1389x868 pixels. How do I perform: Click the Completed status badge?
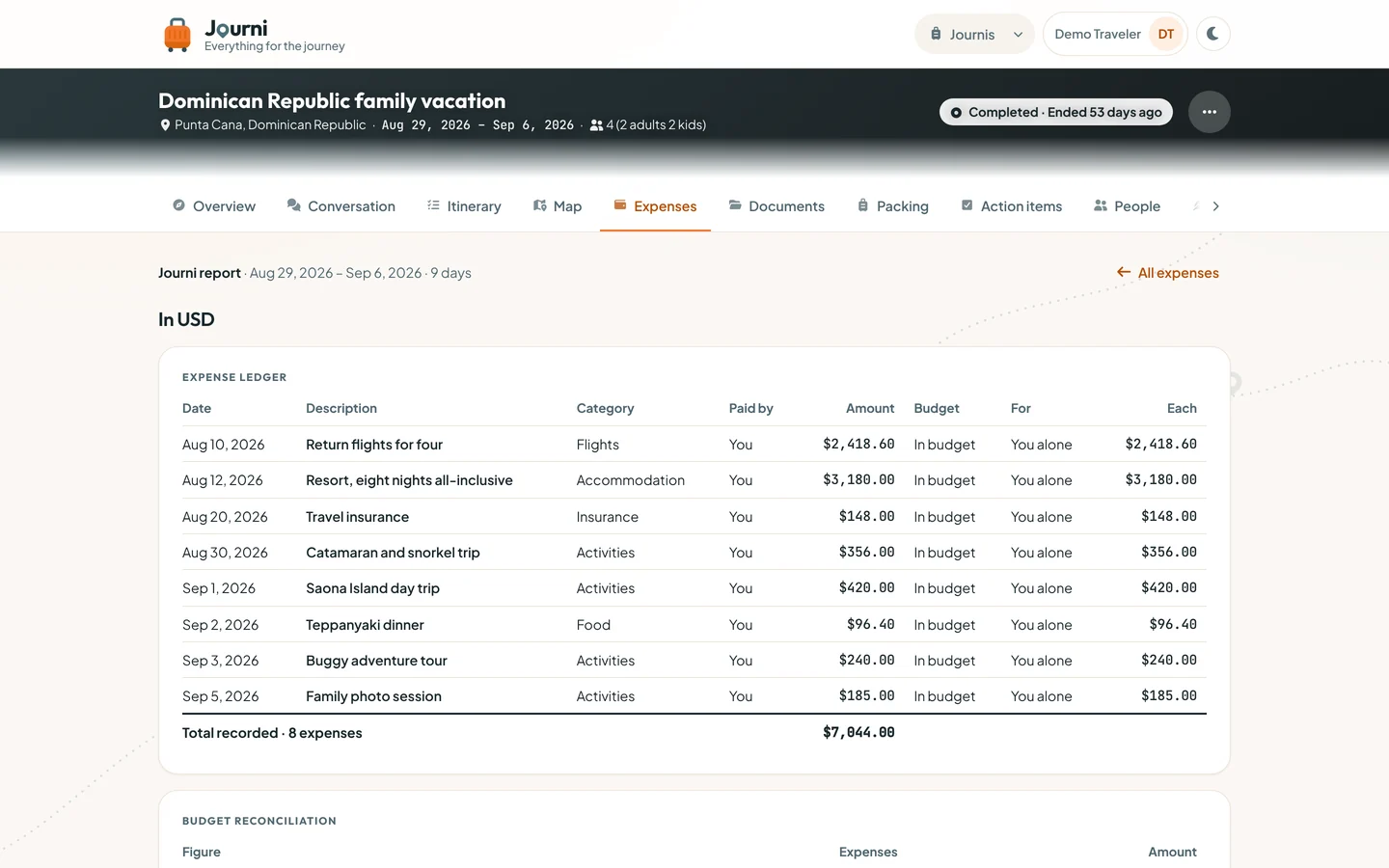coord(1056,112)
